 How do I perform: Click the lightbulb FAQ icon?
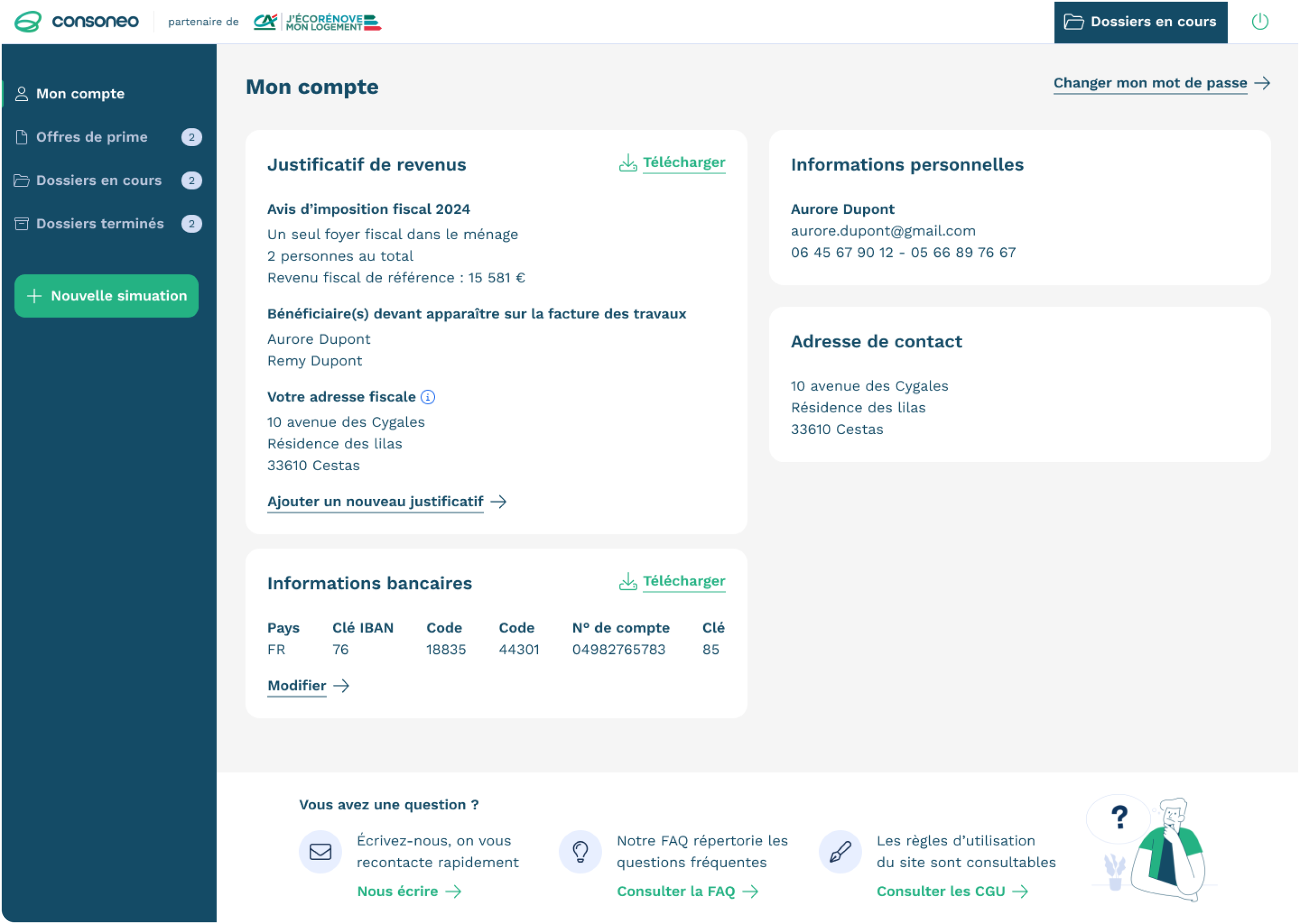[580, 852]
